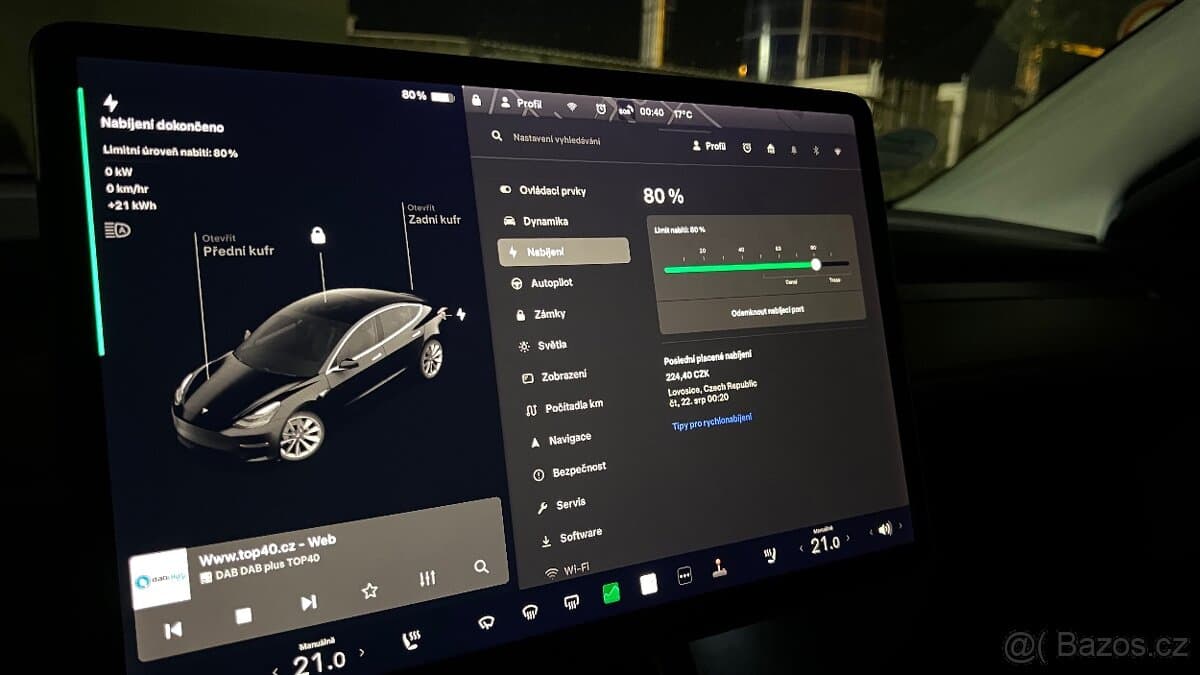Image resolution: width=1200 pixels, height=675 pixels.
Task: Open the radio station artwork thumbnail
Action: pos(160,579)
